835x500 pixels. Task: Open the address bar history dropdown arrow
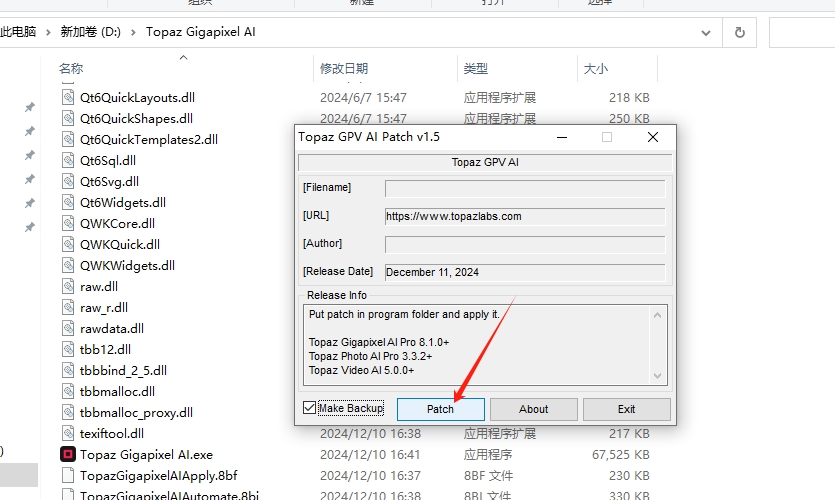[x=706, y=32]
